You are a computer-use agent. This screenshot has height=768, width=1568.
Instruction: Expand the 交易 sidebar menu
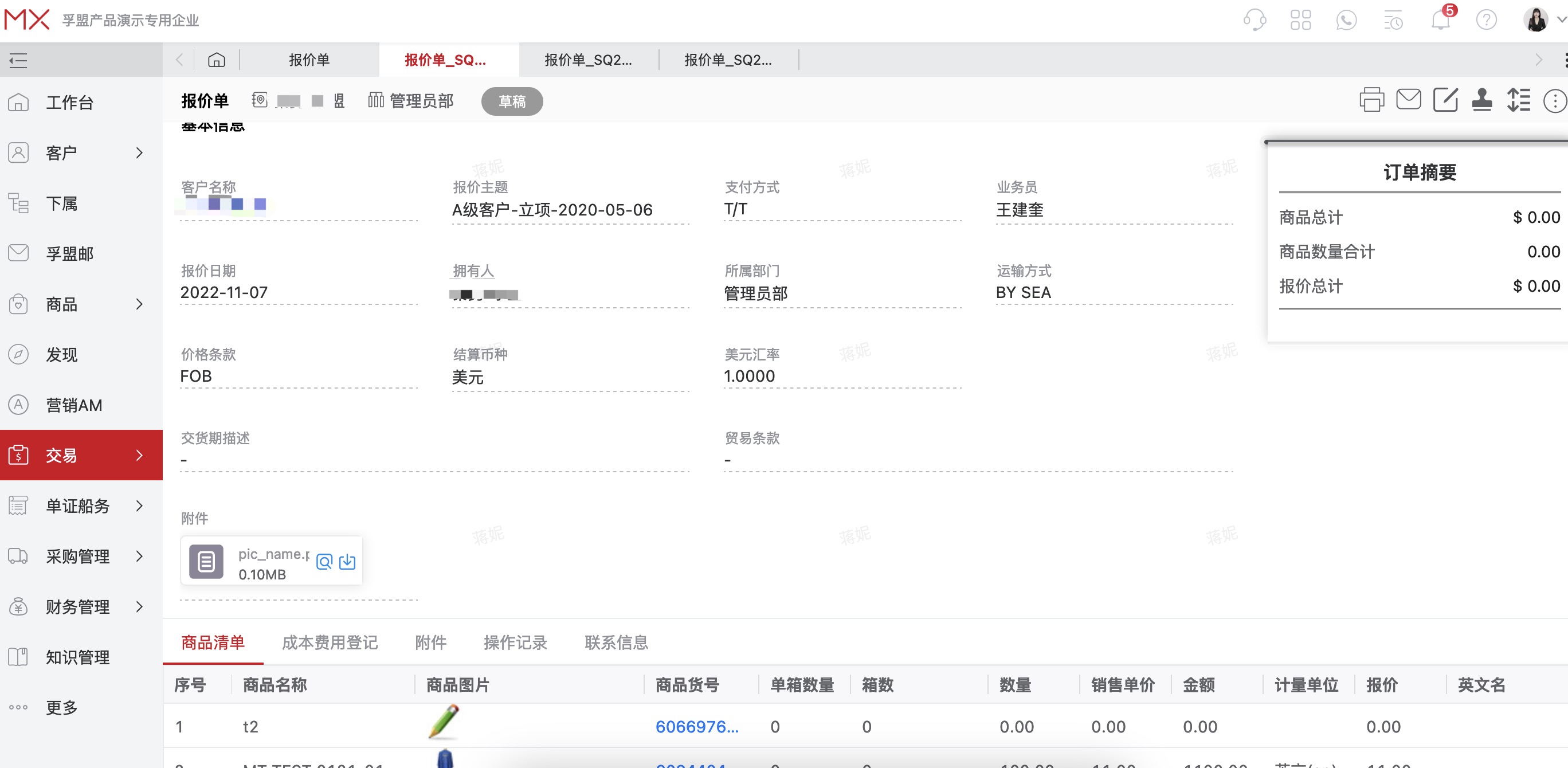pos(81,455)
